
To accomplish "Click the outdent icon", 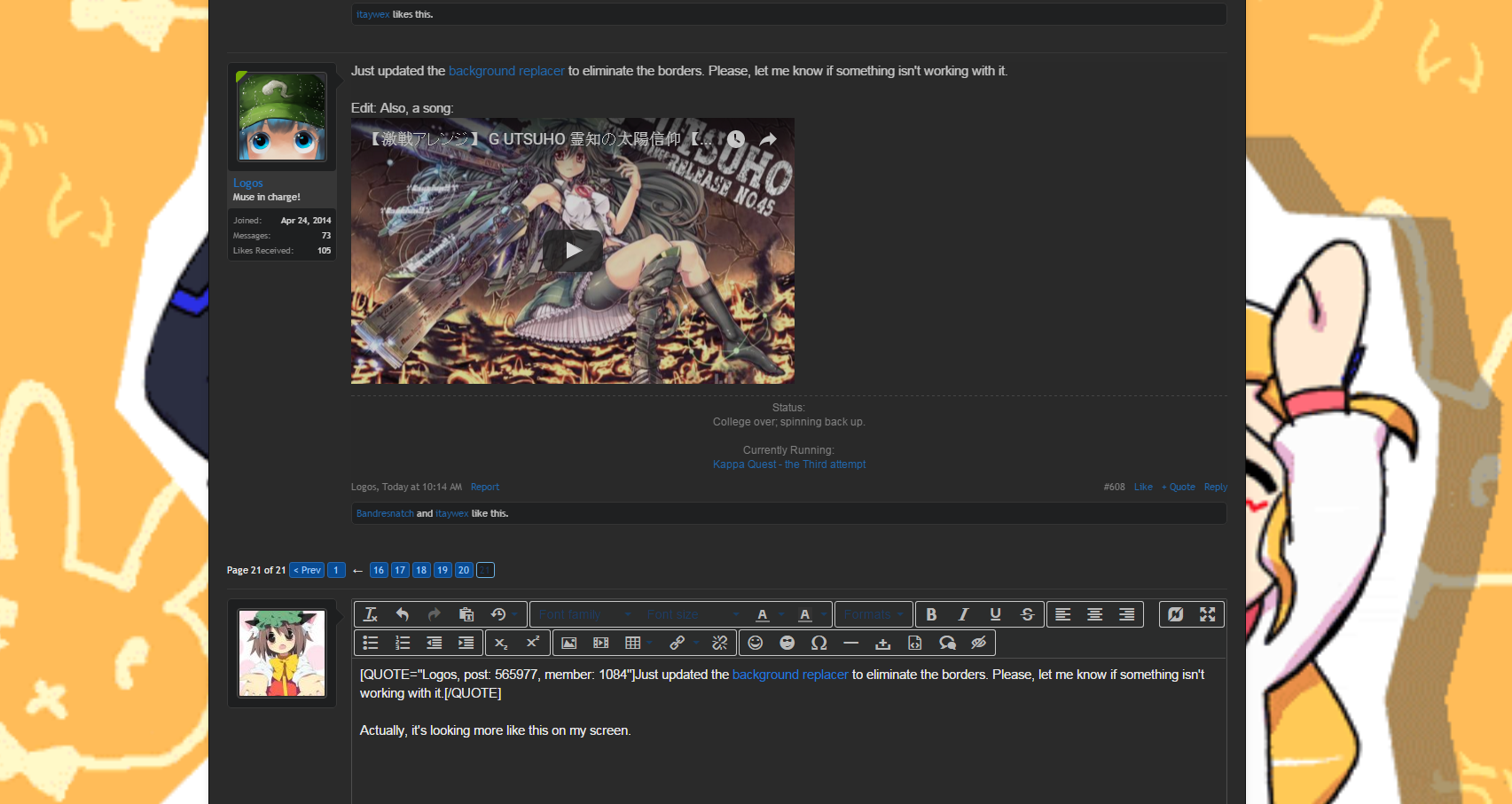I will tap(435, 643).
